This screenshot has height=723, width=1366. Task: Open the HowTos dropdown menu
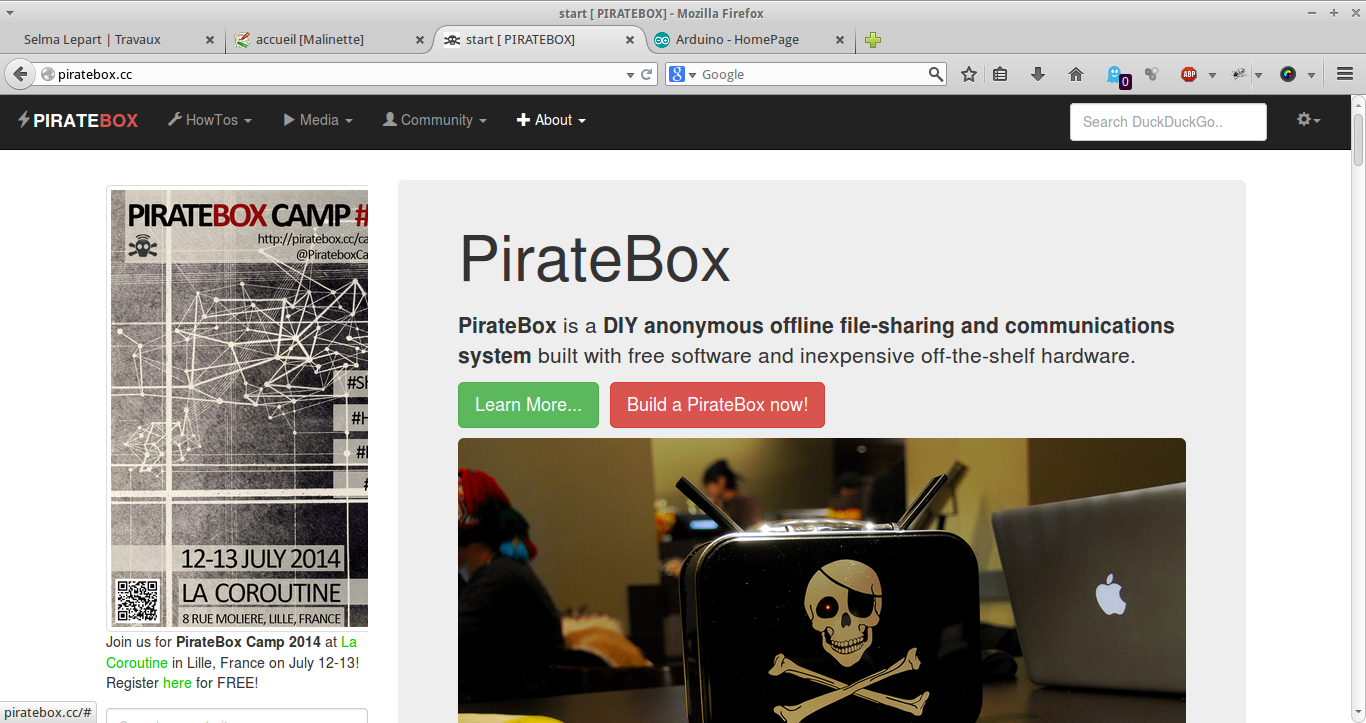[209, 120]
